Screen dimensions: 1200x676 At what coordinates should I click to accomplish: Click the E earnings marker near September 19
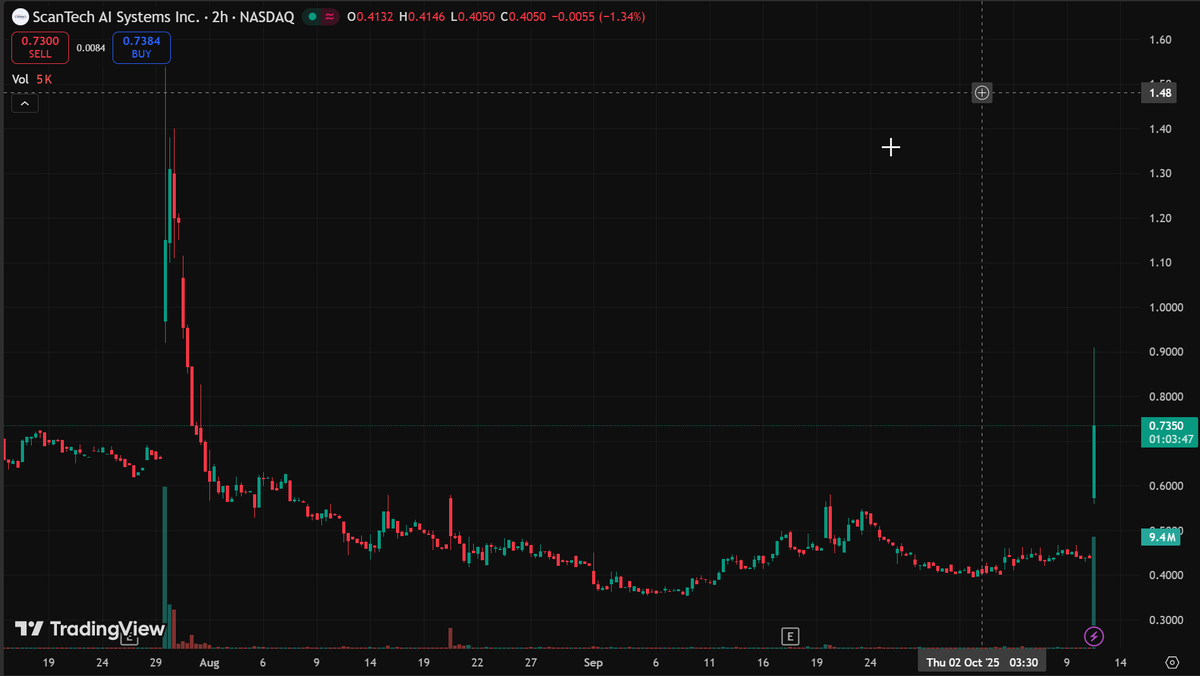click(790, 635)
